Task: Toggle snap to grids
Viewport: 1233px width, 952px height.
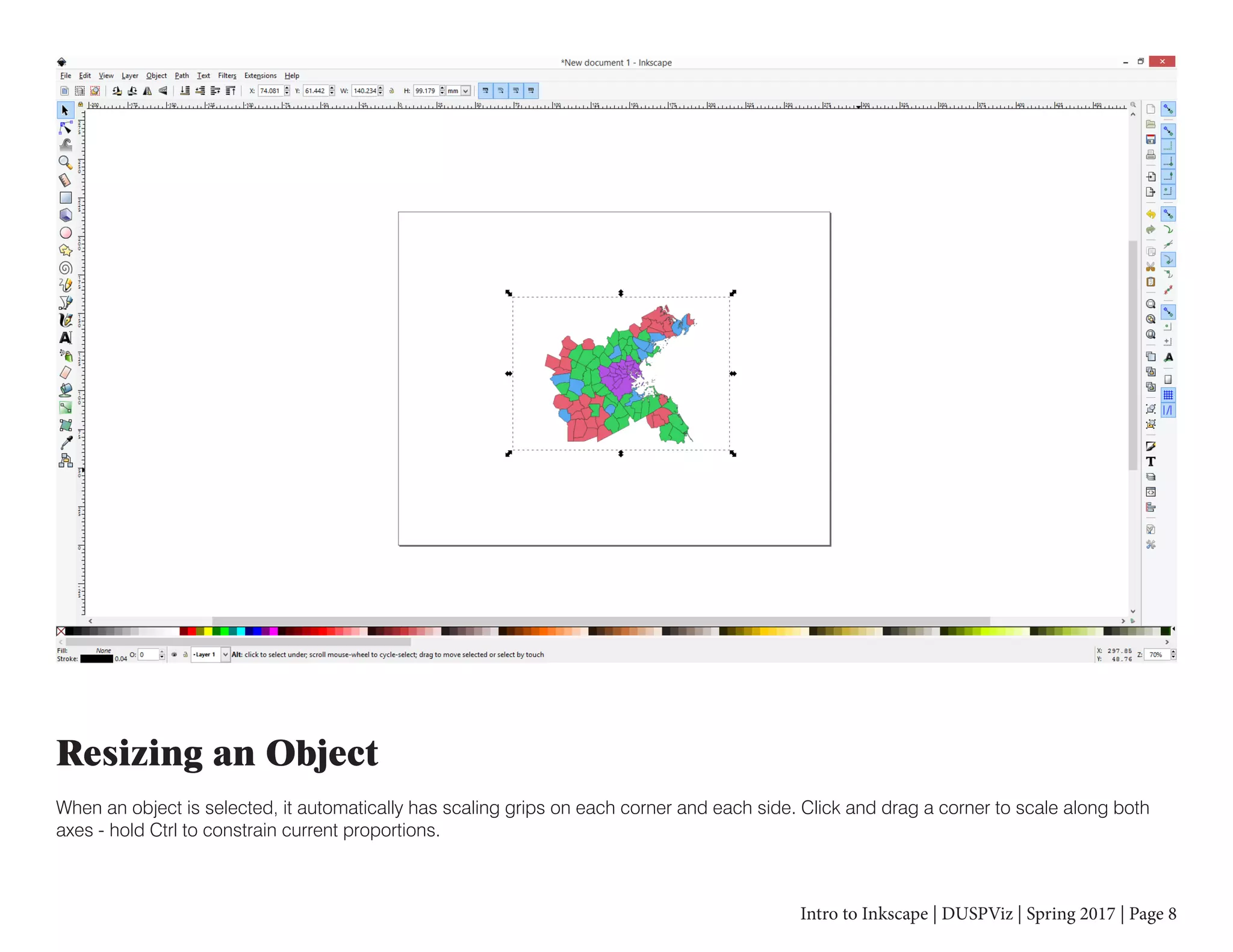Action: click(1168, 395)
